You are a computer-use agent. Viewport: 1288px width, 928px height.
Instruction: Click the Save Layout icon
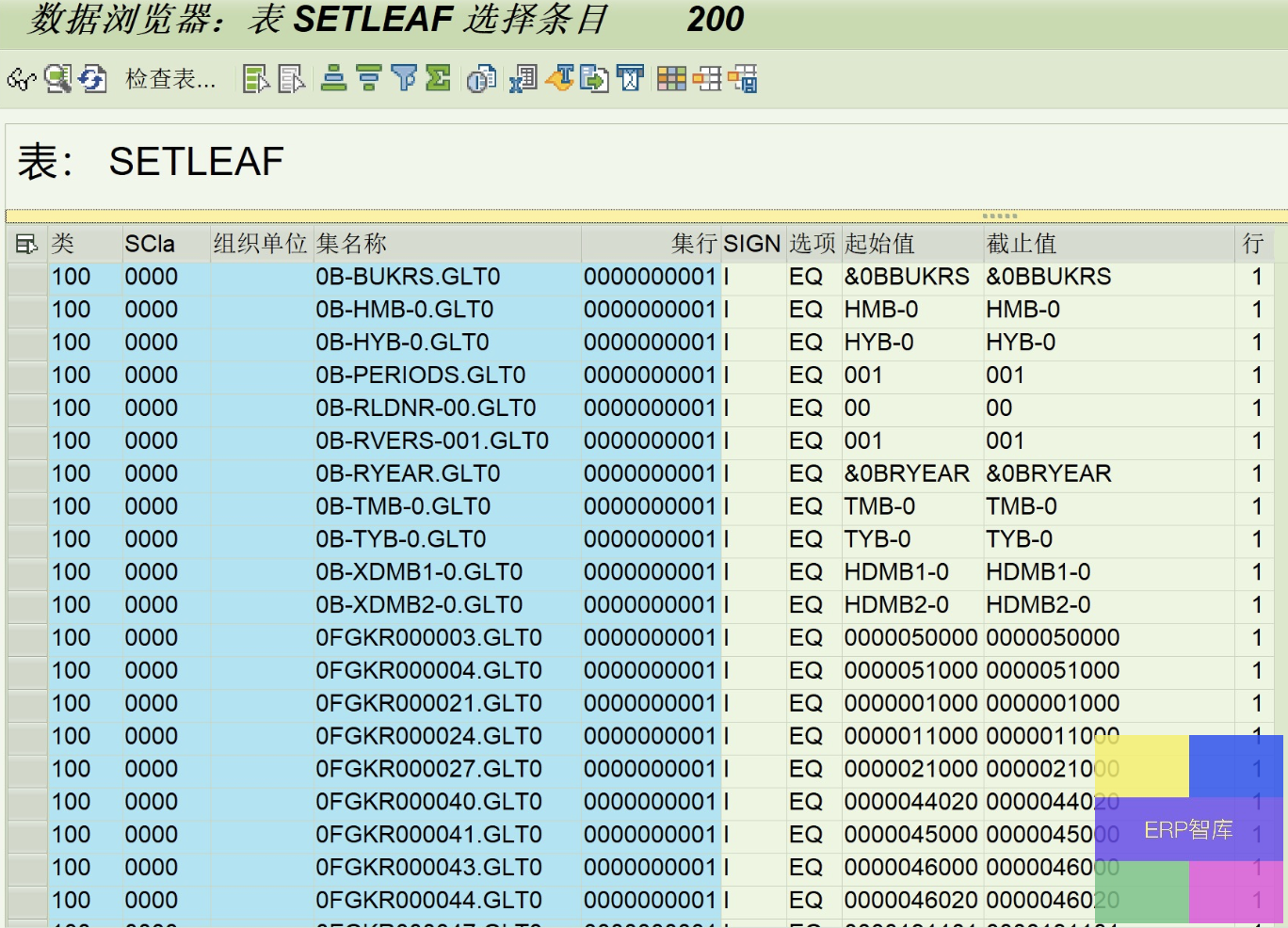click(742, 79)
